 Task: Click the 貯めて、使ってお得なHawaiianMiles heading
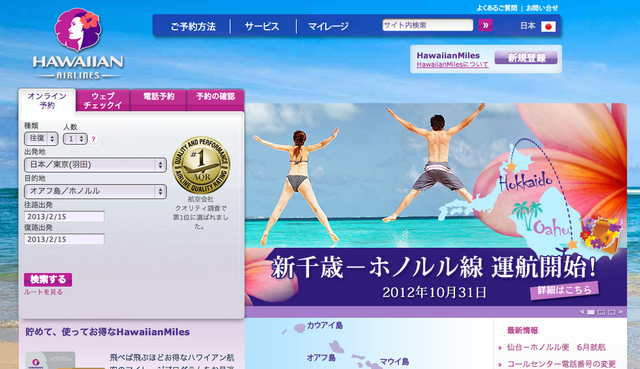pyautogui.click(x=107, y=332)
